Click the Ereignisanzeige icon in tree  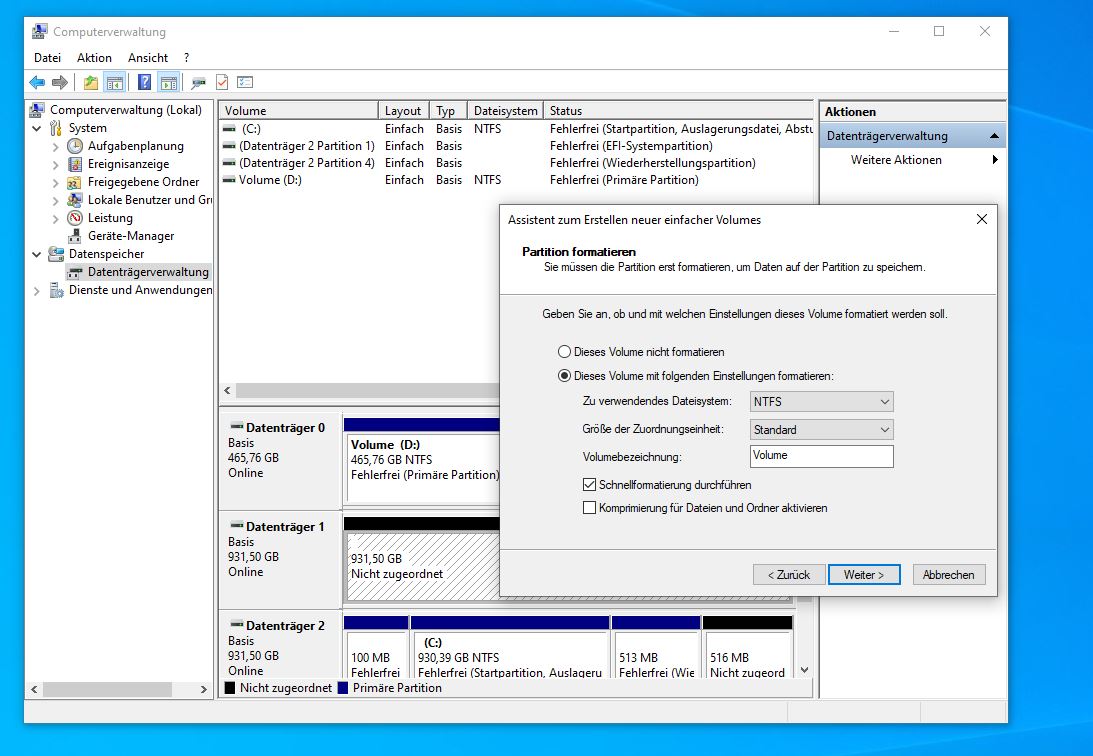(x=75, y=164)
